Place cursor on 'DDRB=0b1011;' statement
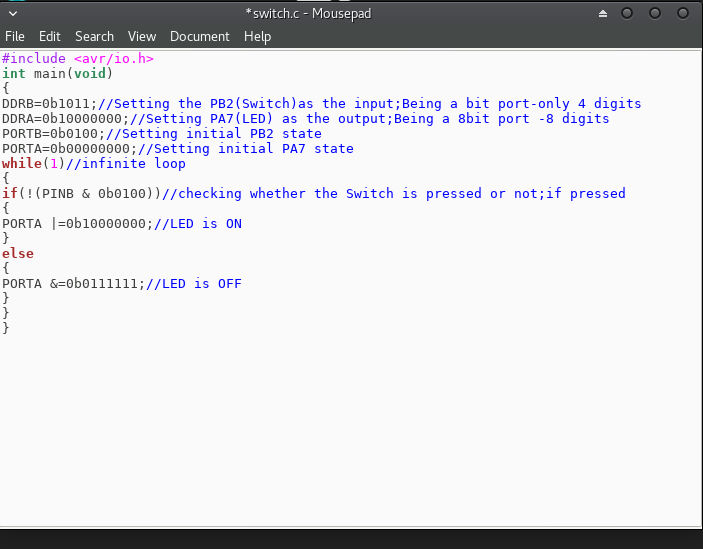 [x=49, y=104]
